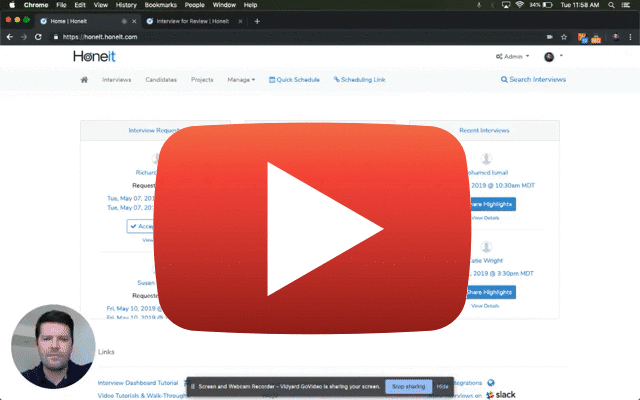Open the Katie Wright name link
The height and width of the screenshot is (400, 640).
(x=487, y=260)
